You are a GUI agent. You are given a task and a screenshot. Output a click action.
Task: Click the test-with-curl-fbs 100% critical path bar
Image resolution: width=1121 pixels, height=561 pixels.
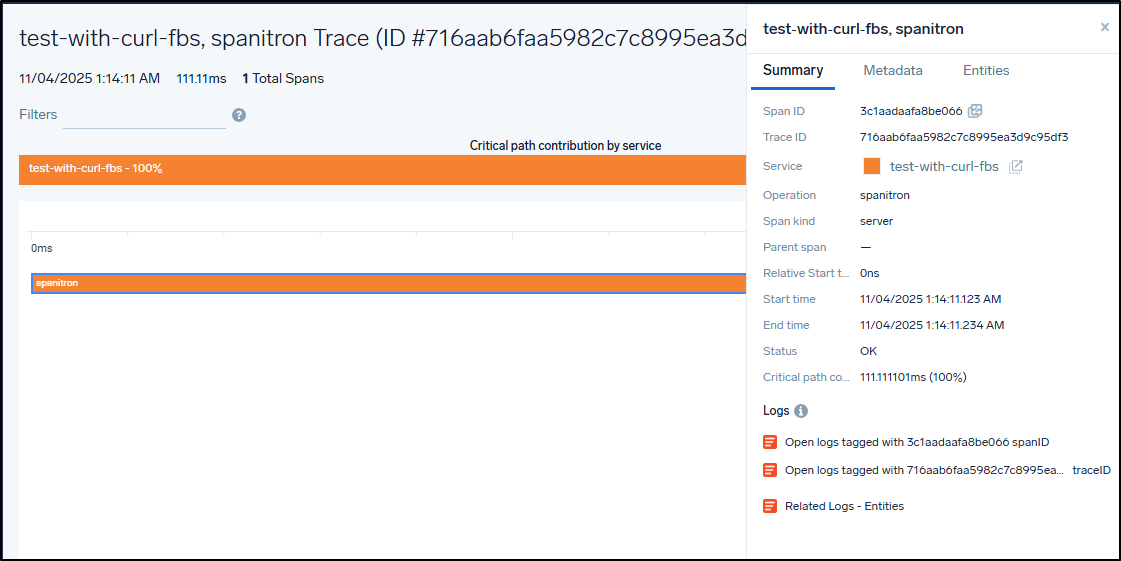[x=382, y=169]
